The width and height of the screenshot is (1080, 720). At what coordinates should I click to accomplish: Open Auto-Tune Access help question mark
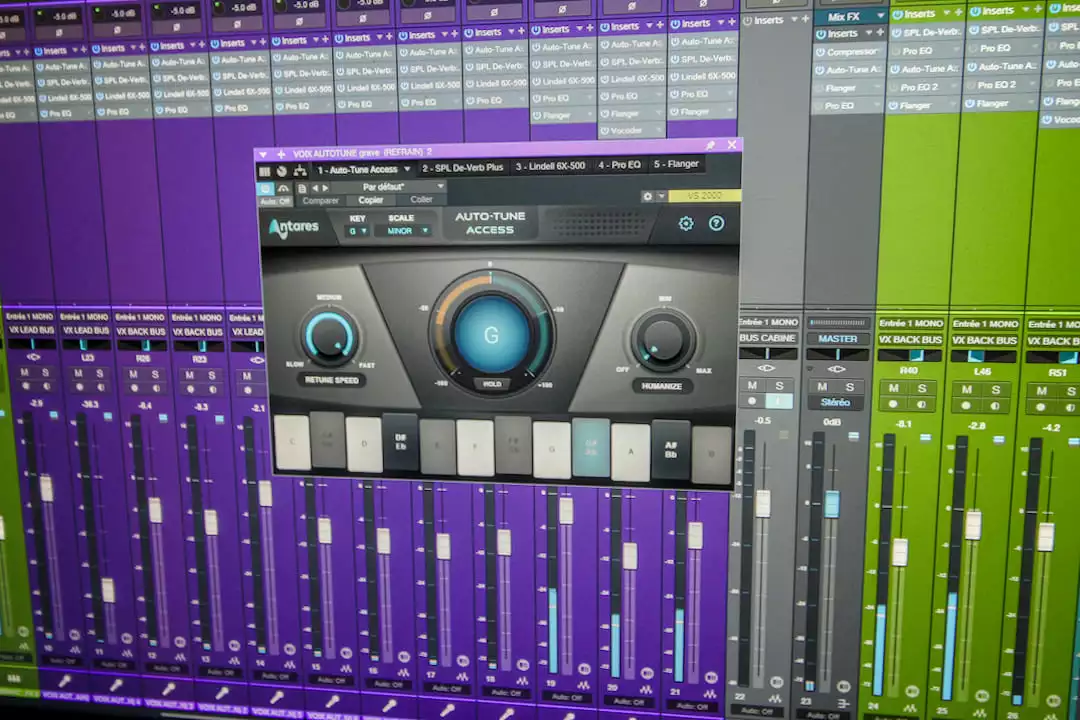tap(716, 223)
